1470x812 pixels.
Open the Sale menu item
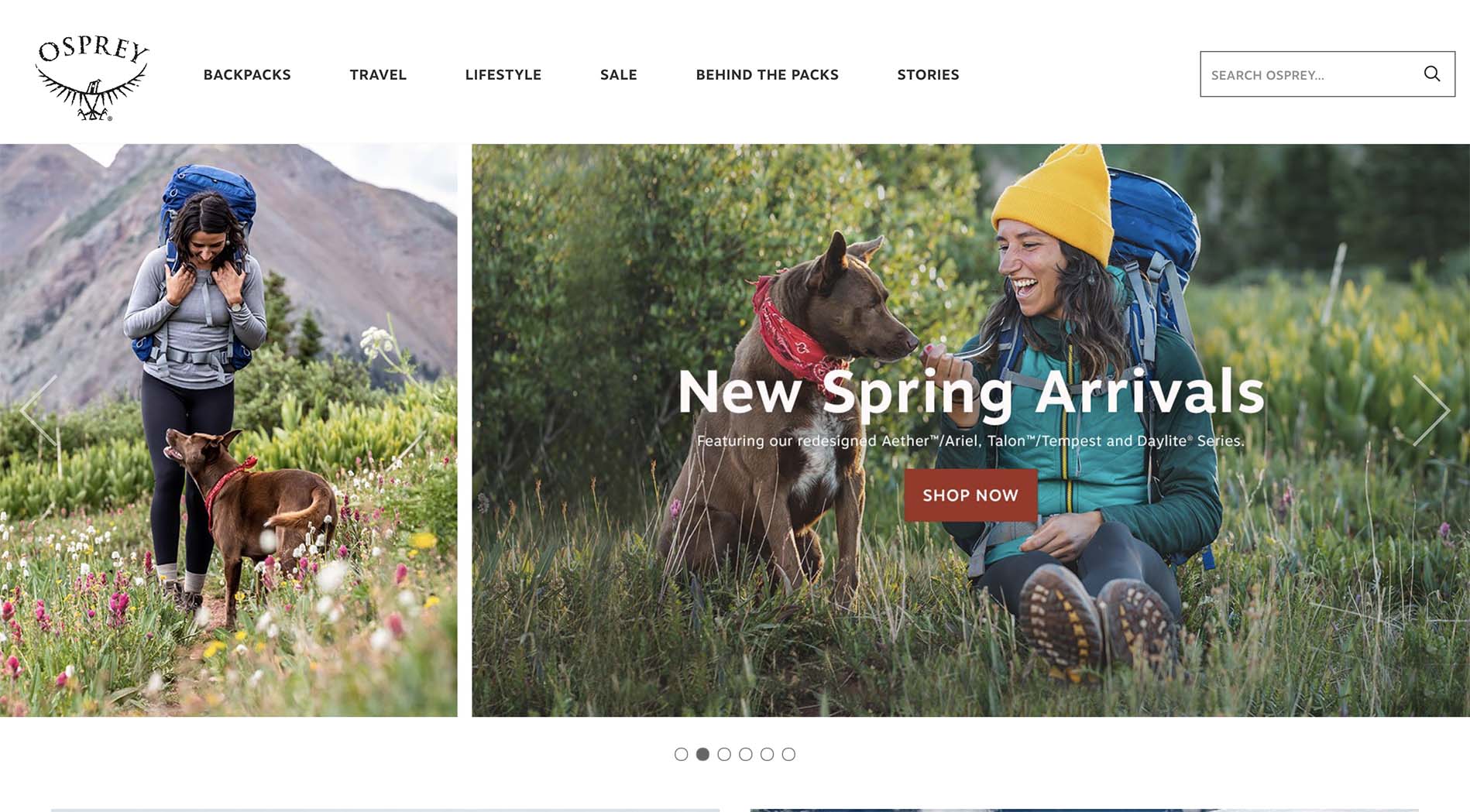[619, 74]
